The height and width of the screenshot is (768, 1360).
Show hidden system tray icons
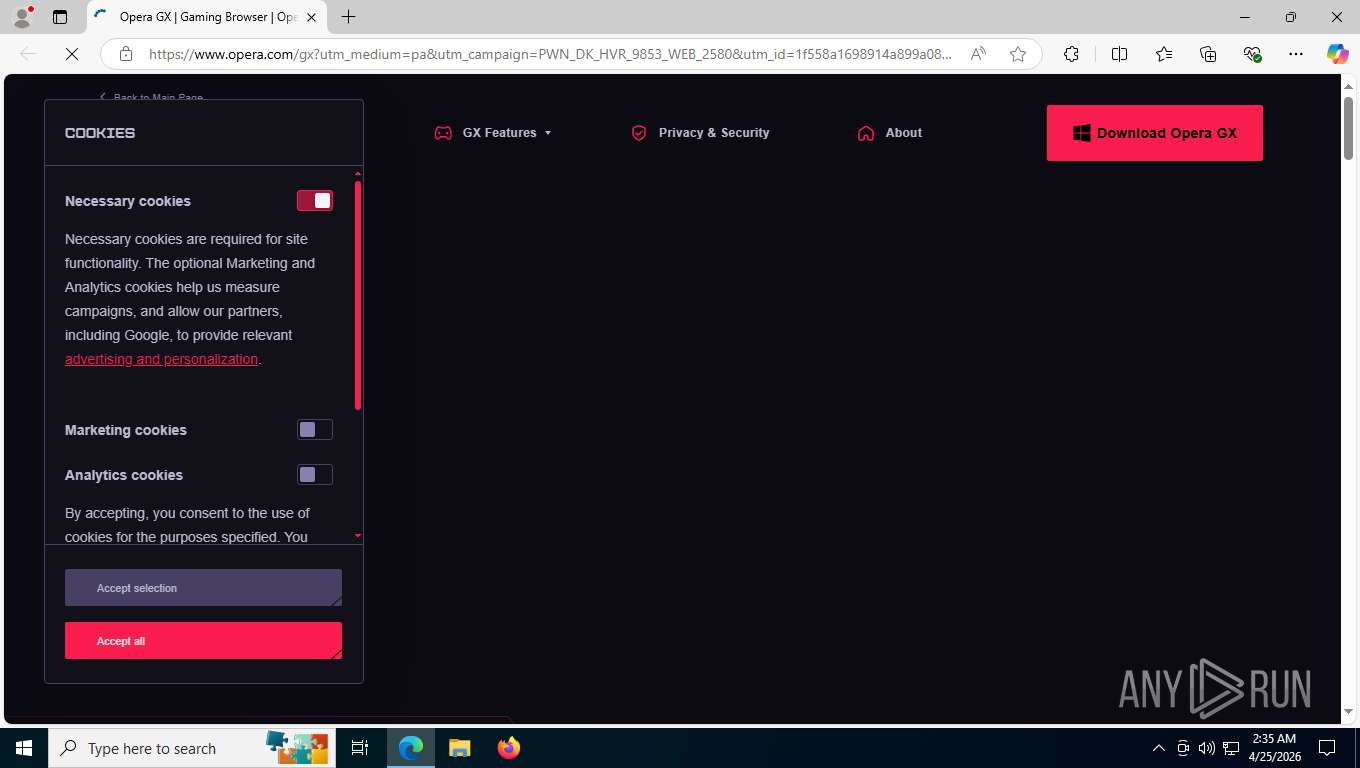1159,748
